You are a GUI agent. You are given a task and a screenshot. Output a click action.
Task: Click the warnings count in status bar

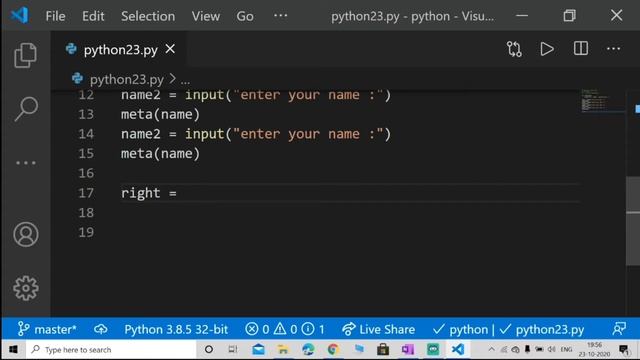285,329
